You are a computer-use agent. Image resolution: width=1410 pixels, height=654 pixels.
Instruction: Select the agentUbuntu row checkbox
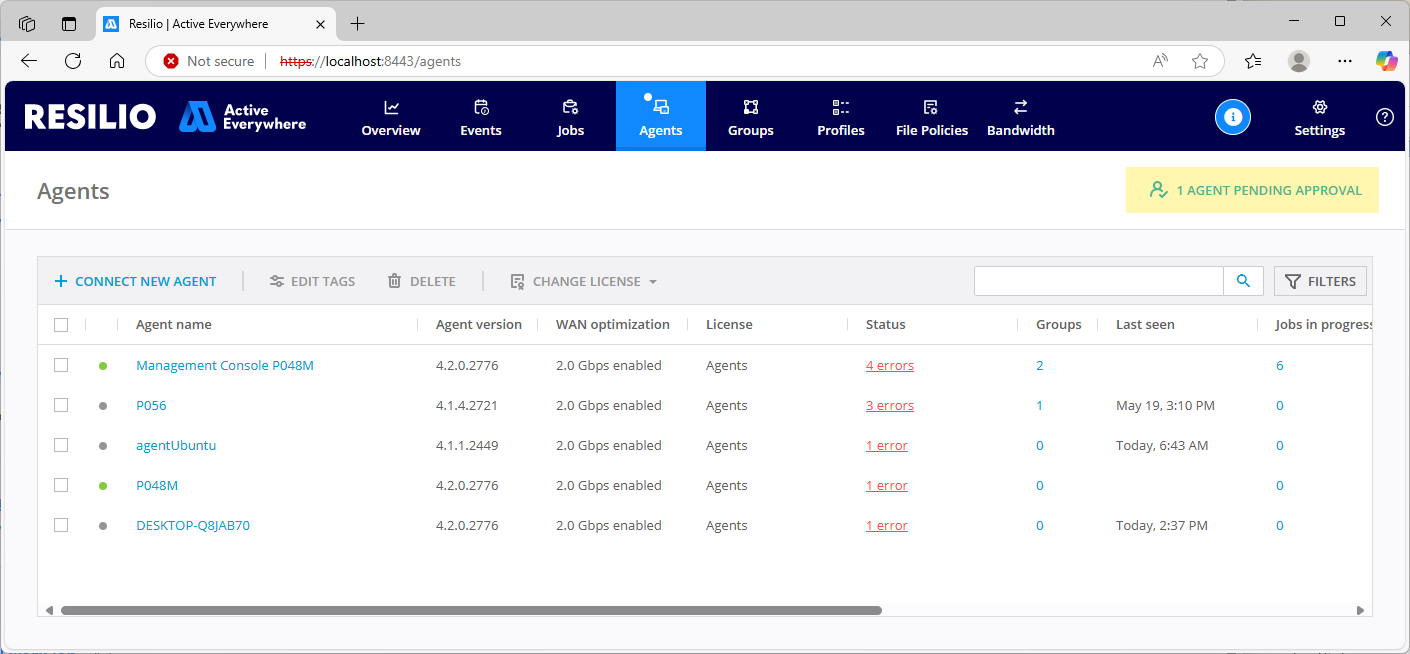[61, 445]
